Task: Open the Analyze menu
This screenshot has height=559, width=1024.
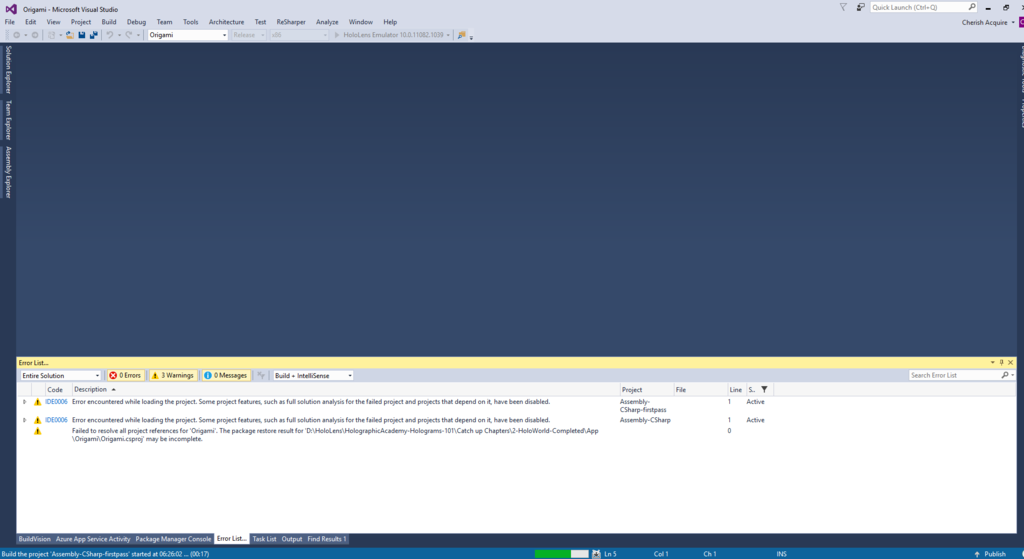Action: 327,22
